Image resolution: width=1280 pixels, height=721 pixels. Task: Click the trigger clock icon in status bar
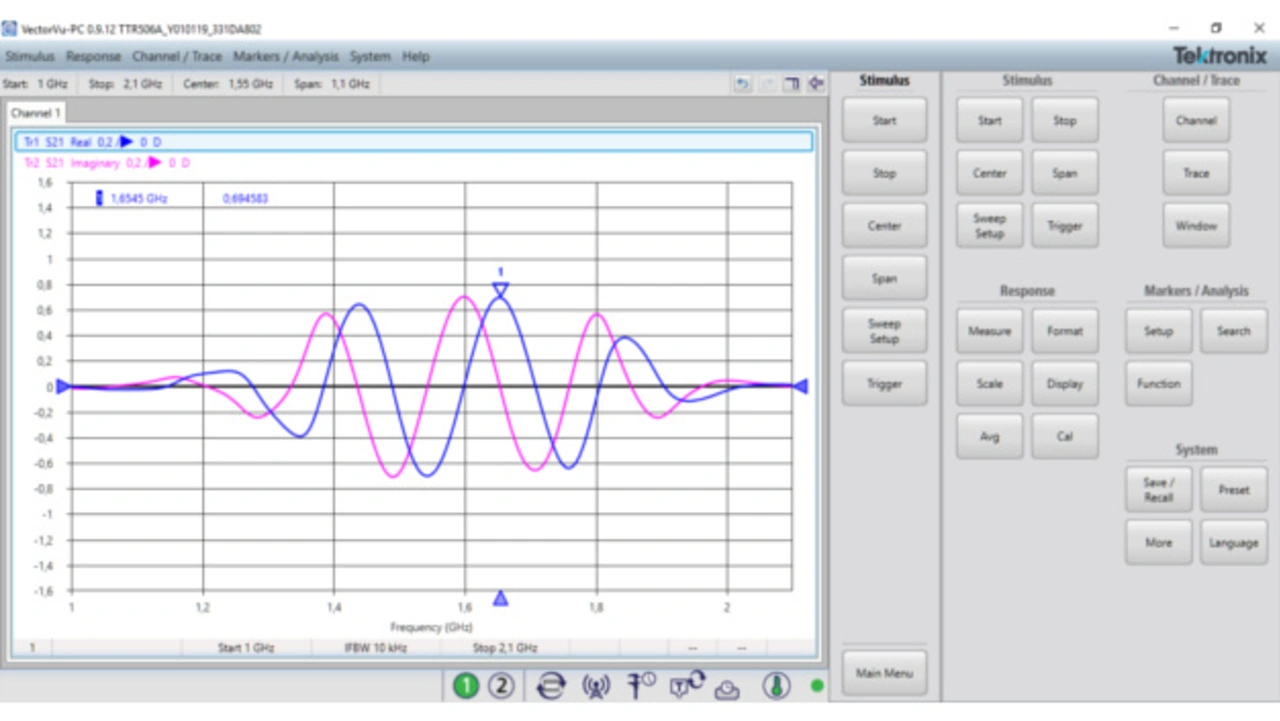pos(641,685)
